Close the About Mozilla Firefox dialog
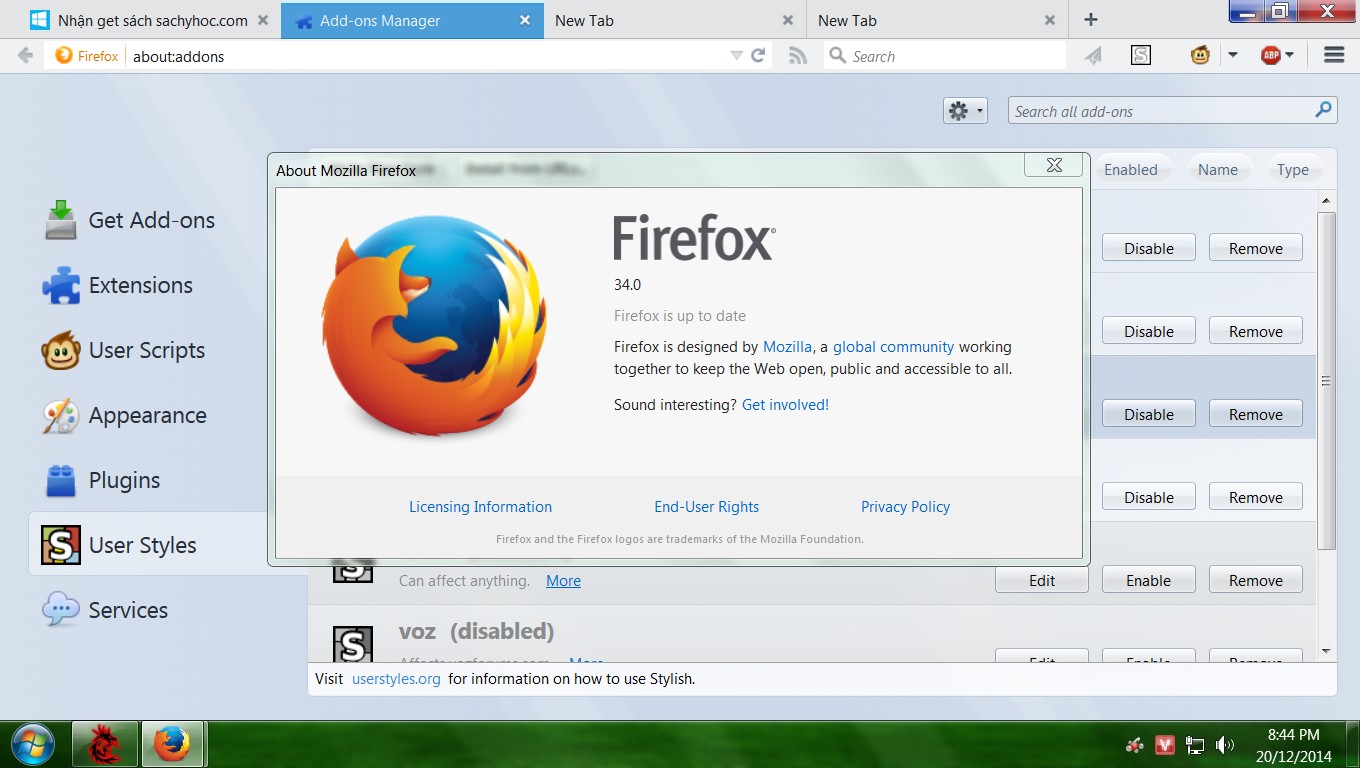Viewport: 1360px width, 768px height. (1054, 165)
